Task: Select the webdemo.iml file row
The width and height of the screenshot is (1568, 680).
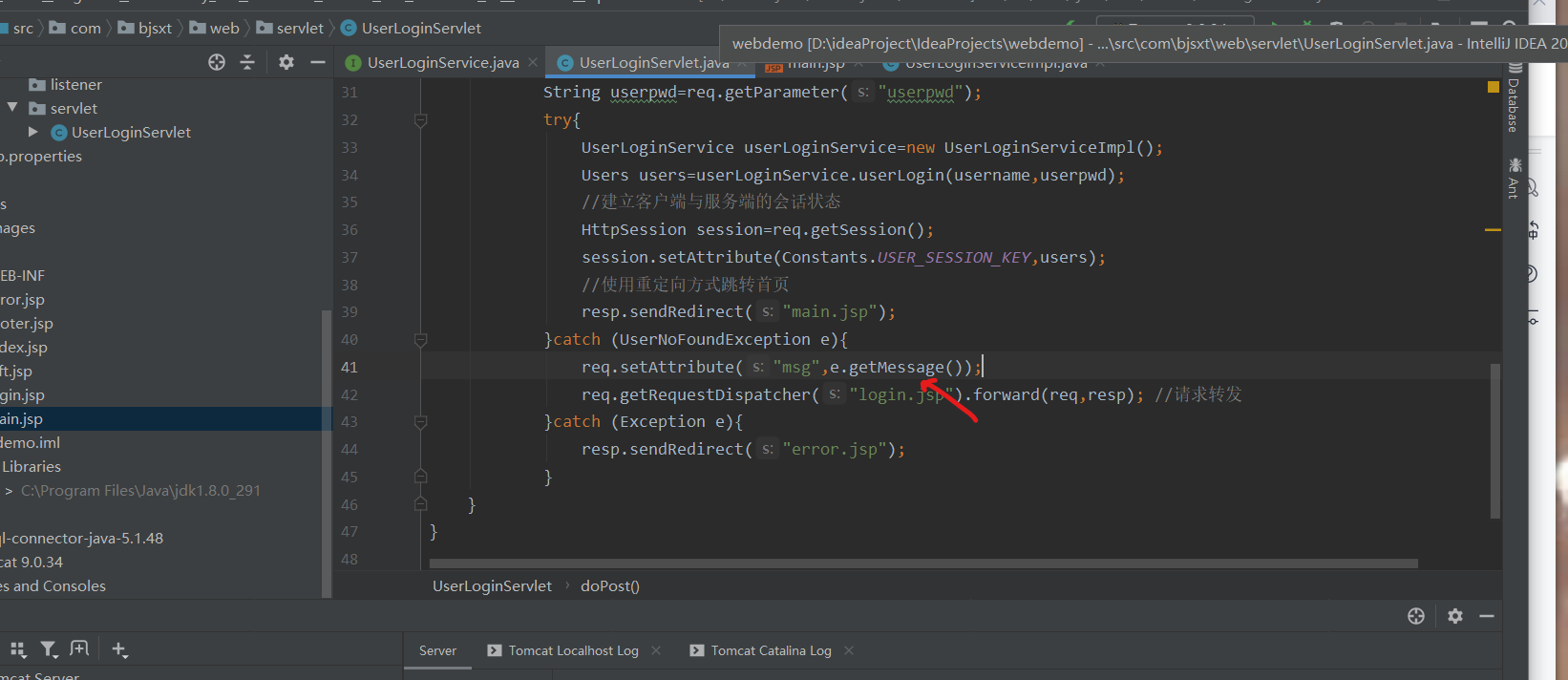Action: click(x=162, y=443)
